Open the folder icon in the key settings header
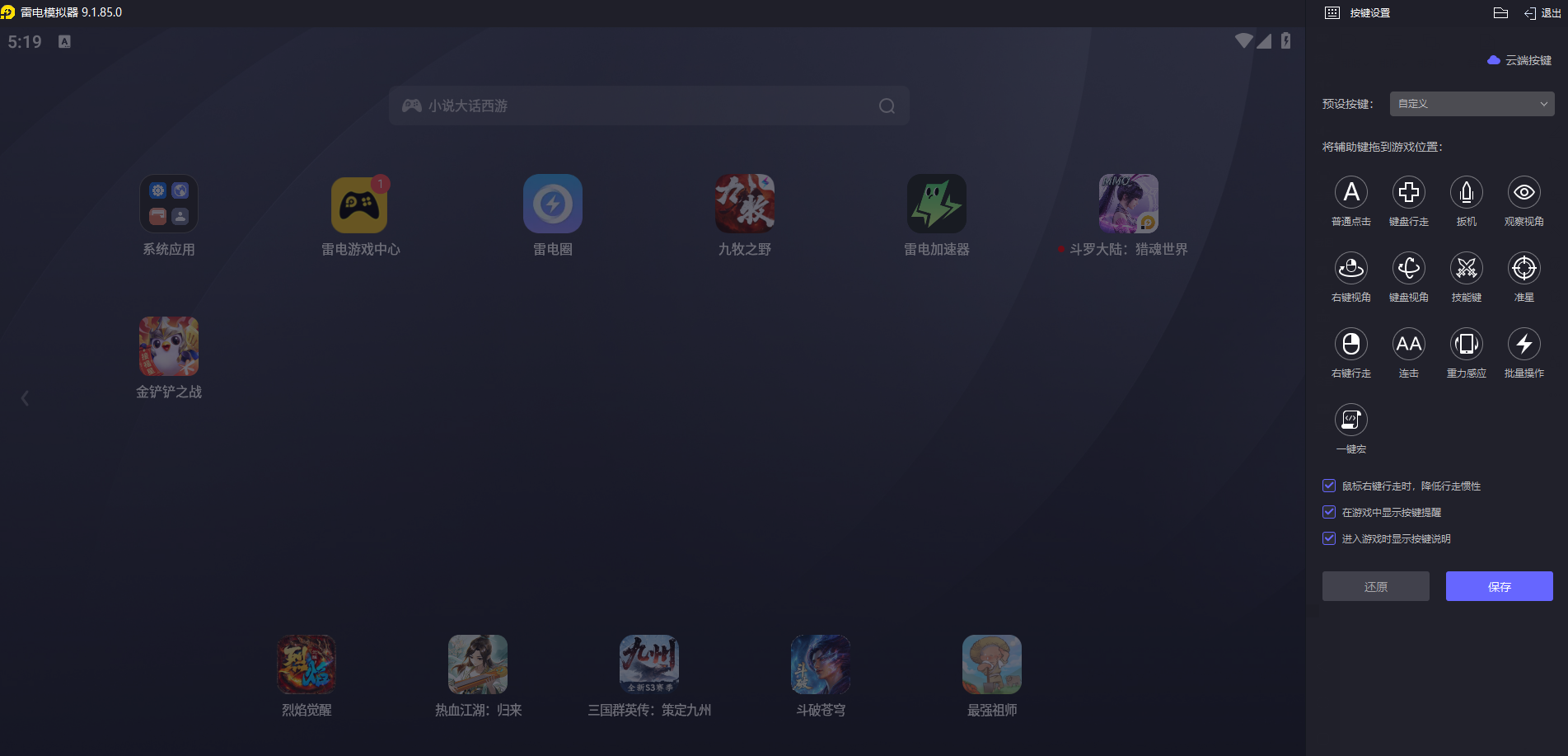The image size is (1568, 756). point(1500,12)
